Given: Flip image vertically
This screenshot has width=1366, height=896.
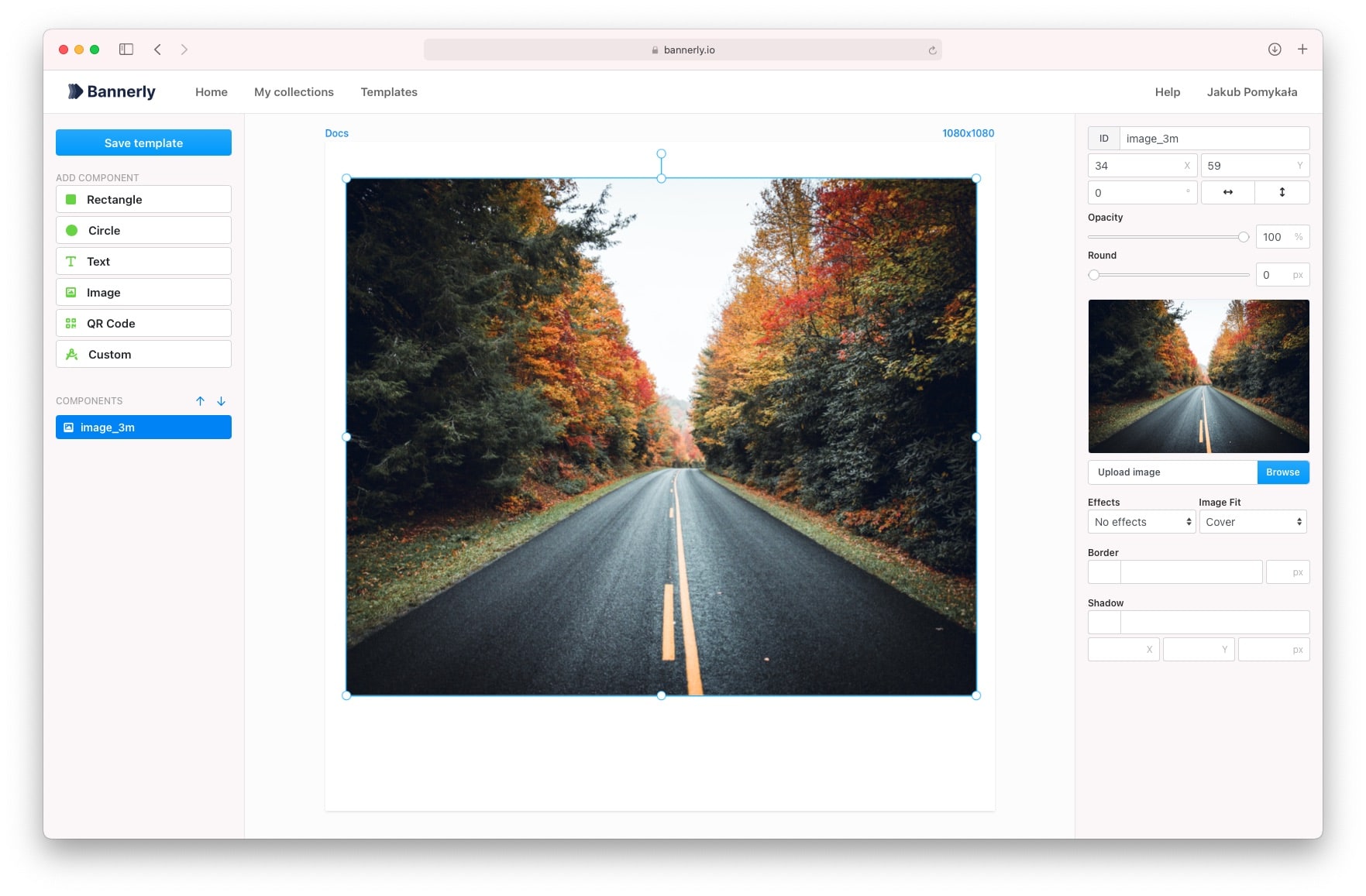Looking at the screenshot, I should [x=1282, y=192].
